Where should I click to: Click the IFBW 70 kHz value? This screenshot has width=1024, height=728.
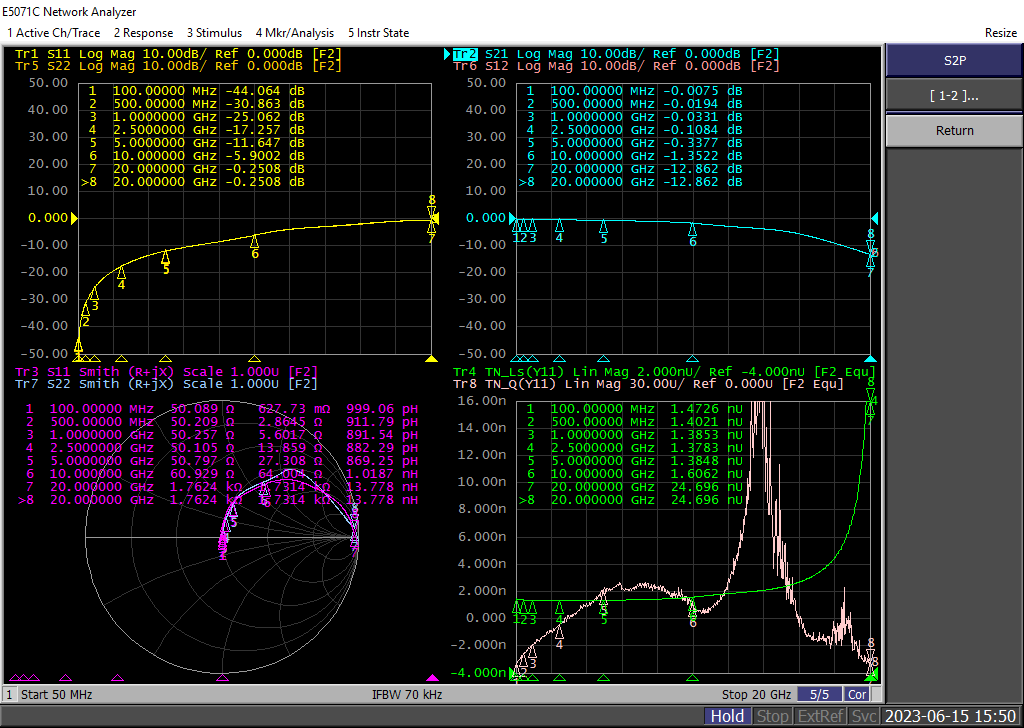tap(407, 695)
